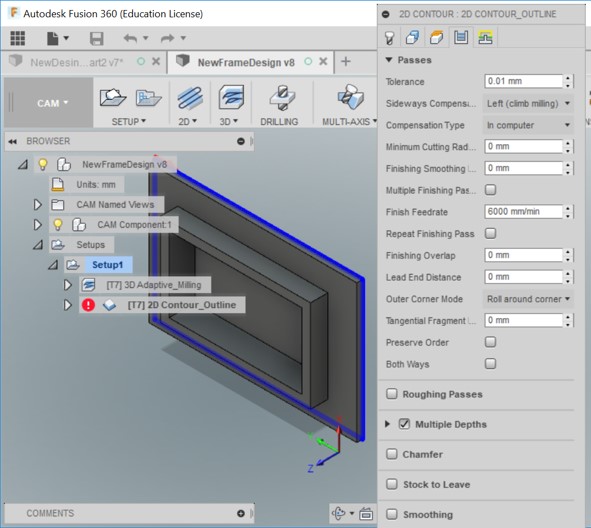Viewport: 591px width, 528px height.
Task: Open Compensation Type dropdown
Action: click(x=528, y=125)
